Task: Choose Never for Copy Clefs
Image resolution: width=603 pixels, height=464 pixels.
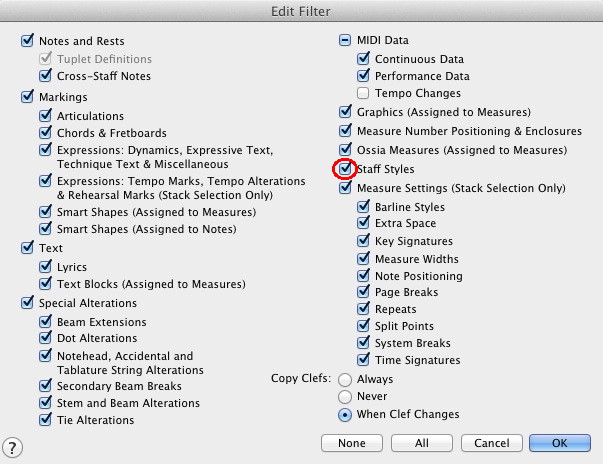Action: tap(346, 397)
